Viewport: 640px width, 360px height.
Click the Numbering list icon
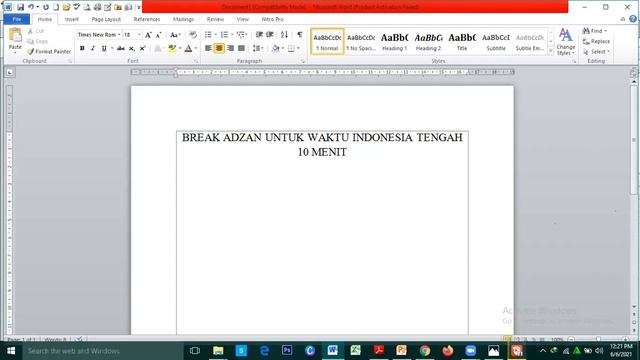click(x=224, y=35)
